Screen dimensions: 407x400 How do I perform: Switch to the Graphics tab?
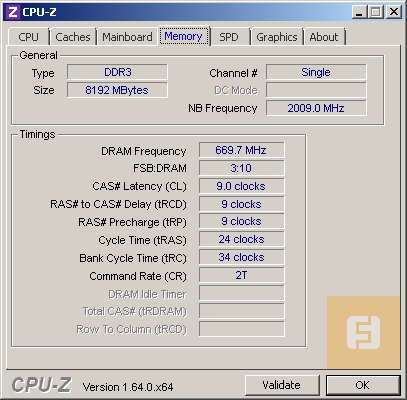[277, 37]
